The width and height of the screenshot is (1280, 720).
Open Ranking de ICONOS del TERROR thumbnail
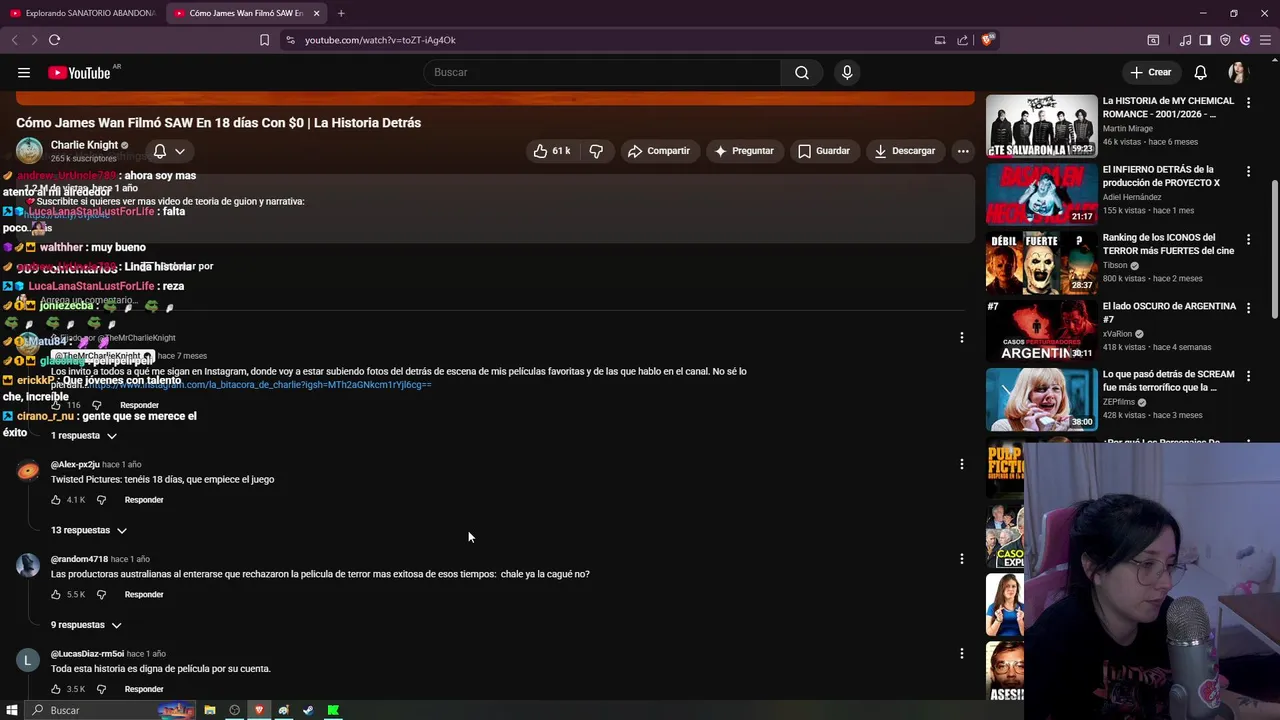click(1041, 263)
